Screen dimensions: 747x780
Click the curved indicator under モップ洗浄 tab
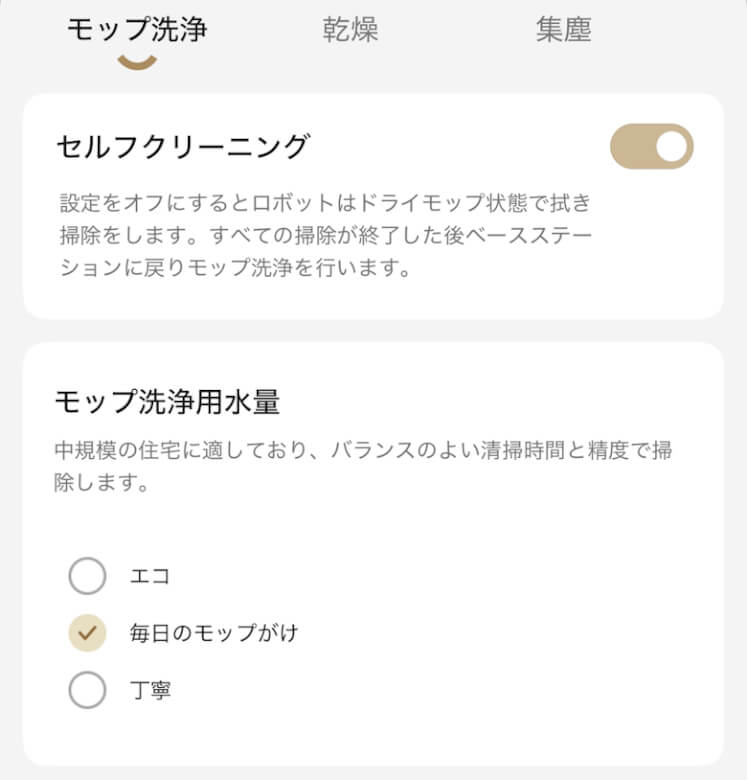pyautogui.click(x=137, y=62)
